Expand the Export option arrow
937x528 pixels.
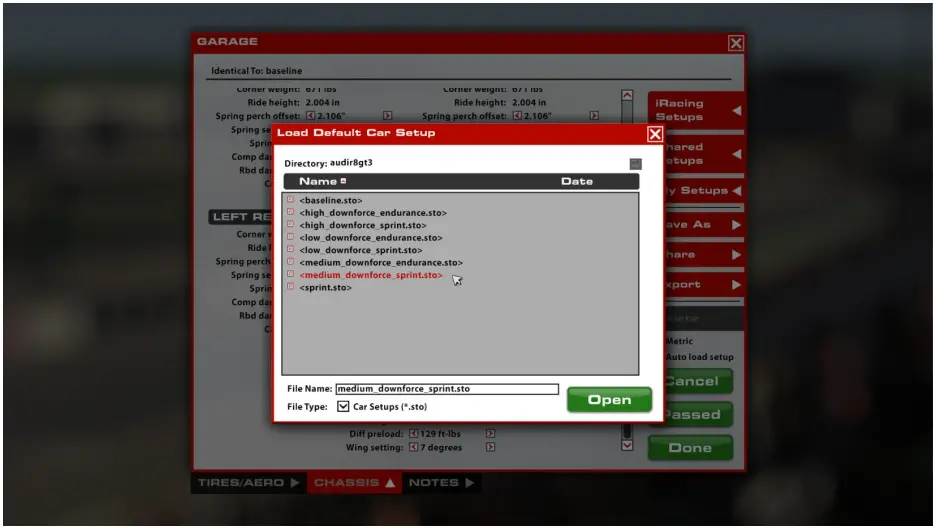[736, 285]
